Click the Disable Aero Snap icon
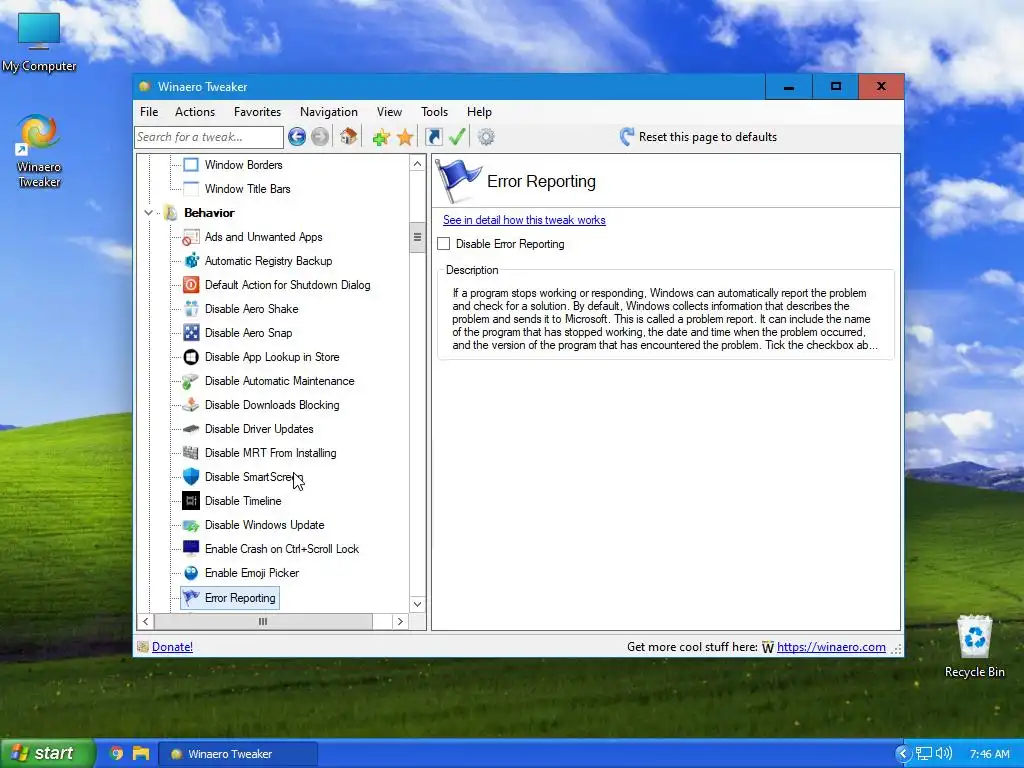The width and height of the screenshot is (1024, 768). (x=191, y=332)
